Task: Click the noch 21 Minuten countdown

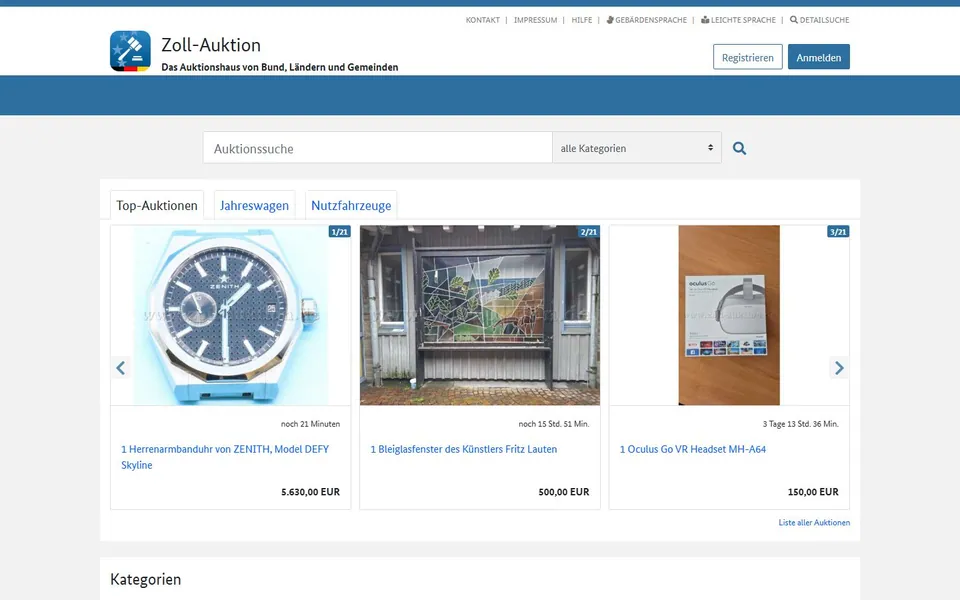Action: tap(310, 424)
